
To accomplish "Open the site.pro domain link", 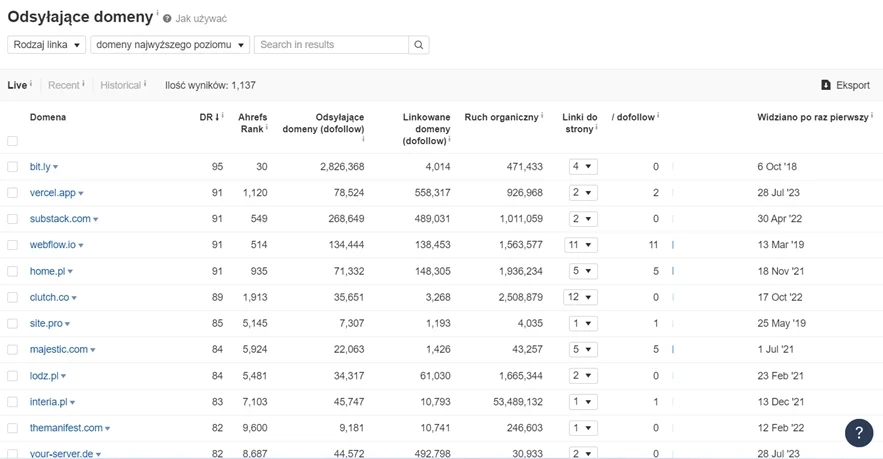I will (x=46, y=324).
